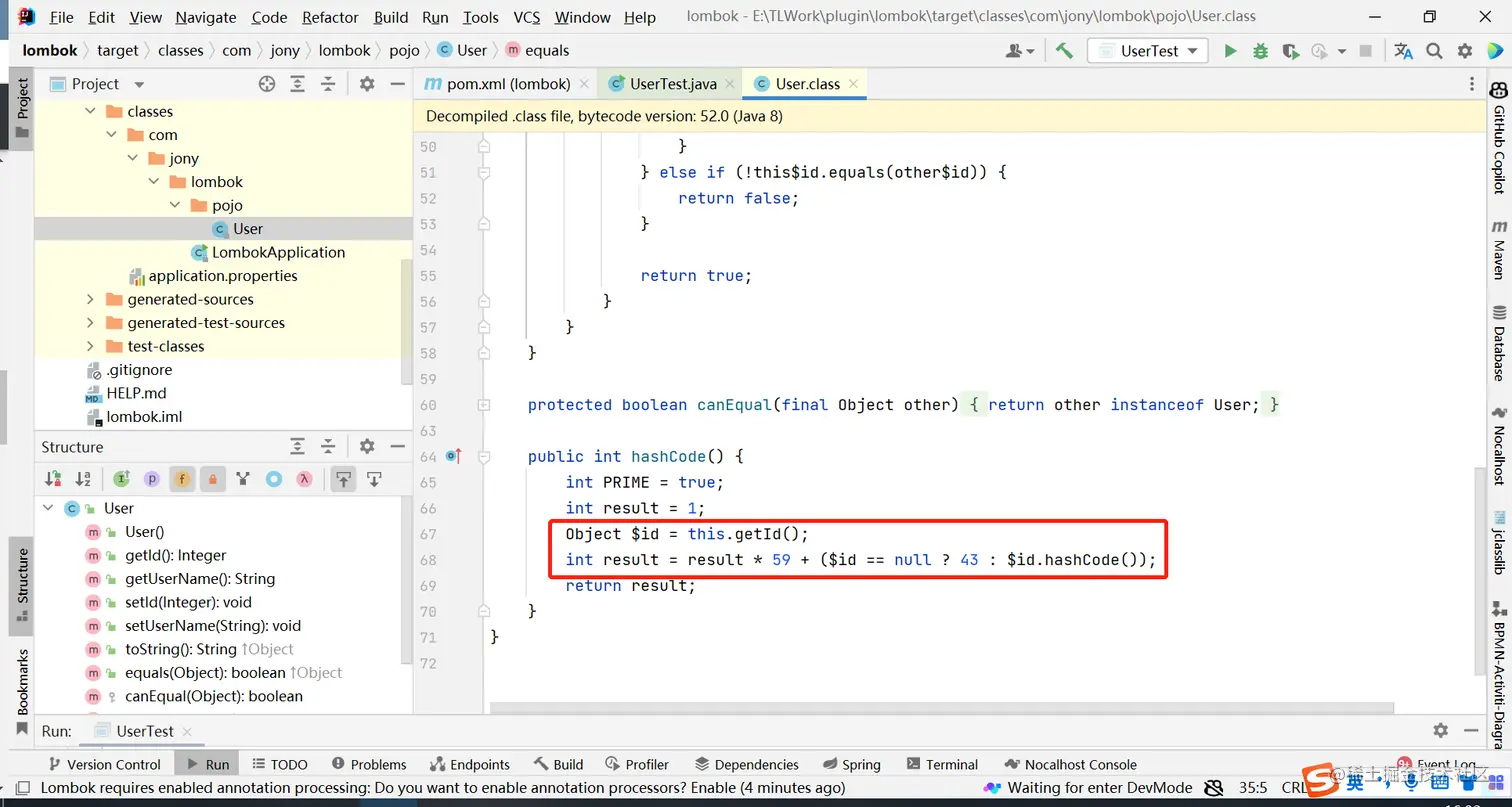Open the Problems tool window

click(x=369, y=764)
